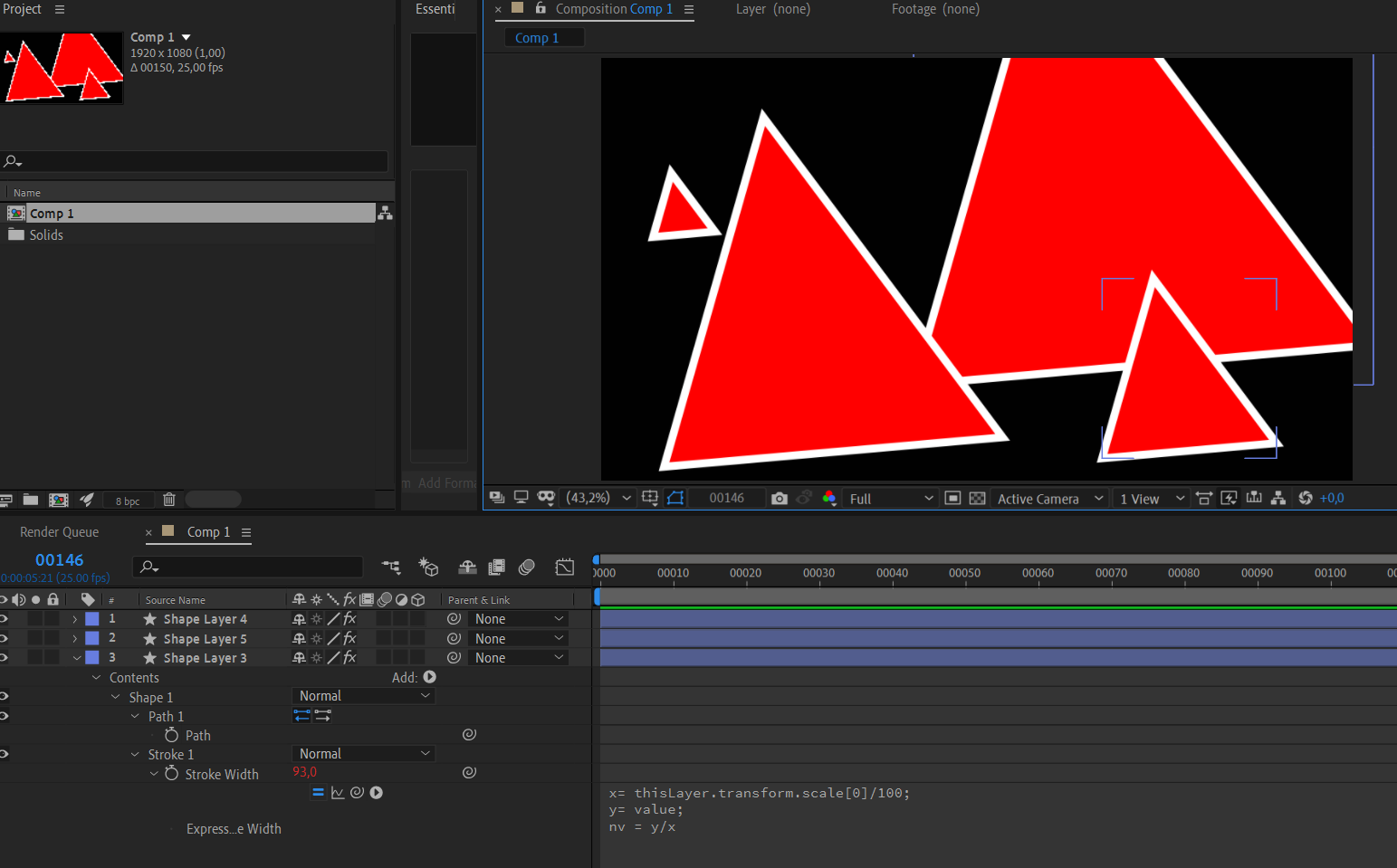Collapse the Contents group of Shape Layer 3

pyautogui.click(x=96, y=676)
